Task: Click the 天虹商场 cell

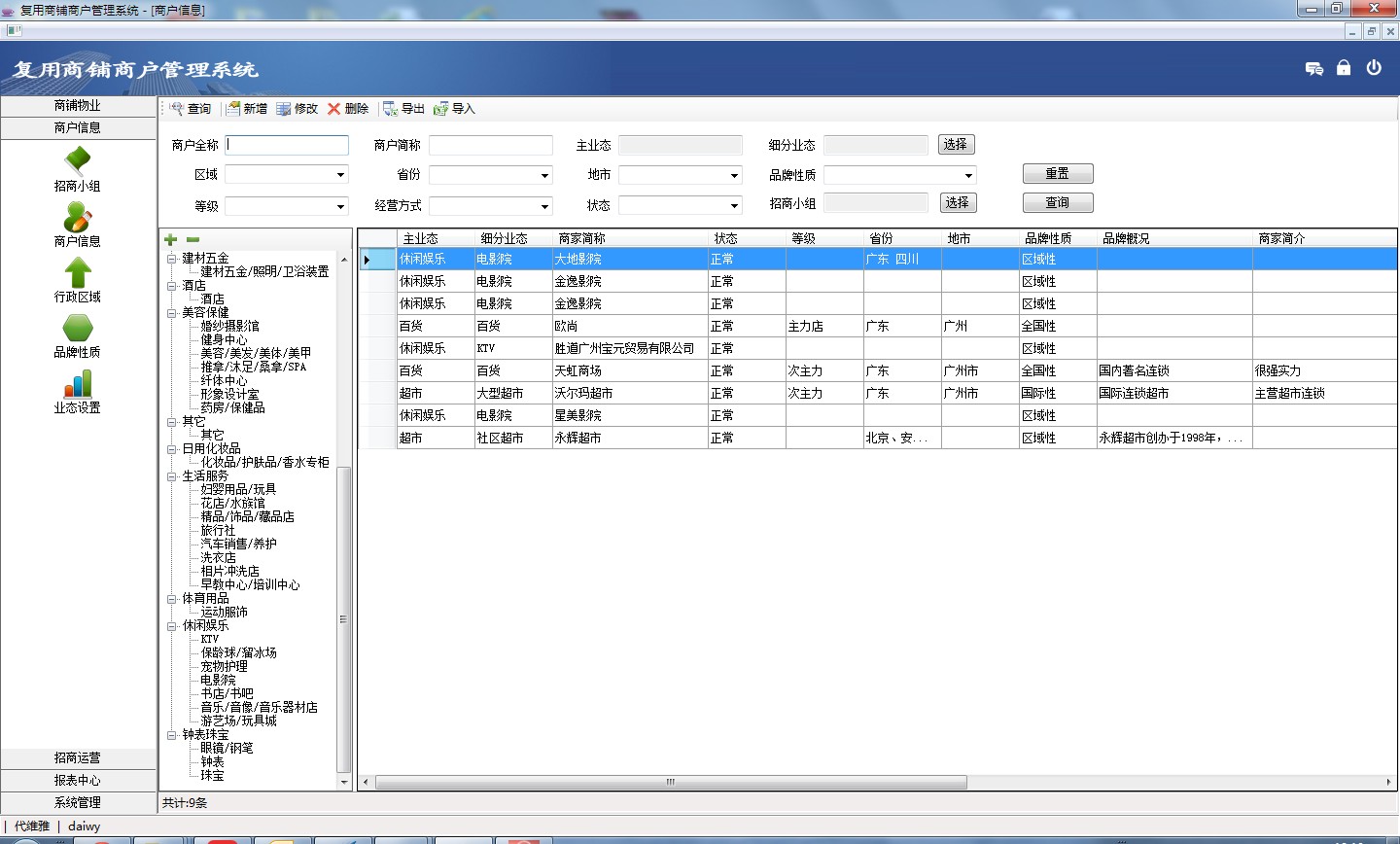Action: pos(630,370)
